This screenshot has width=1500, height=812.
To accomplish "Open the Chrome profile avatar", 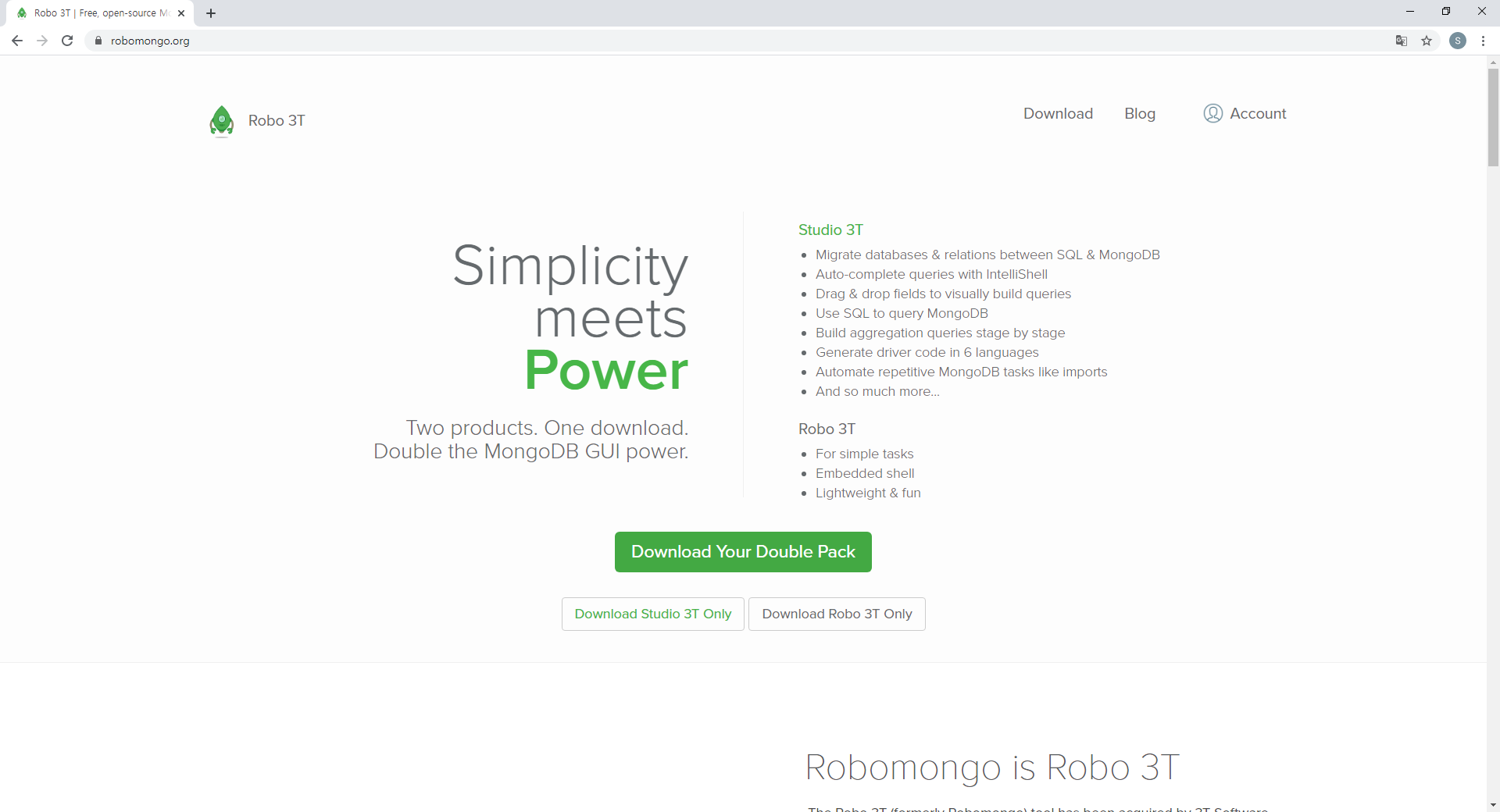I will tap(1458, 41).
